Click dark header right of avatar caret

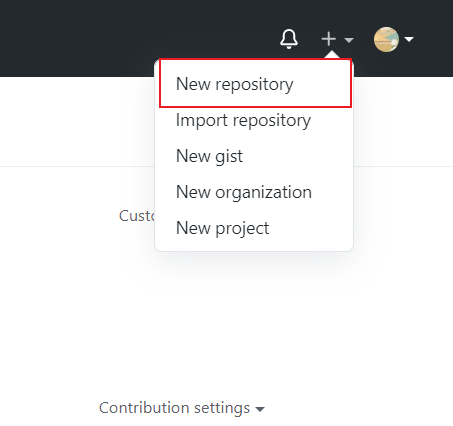tap(435, 39)
